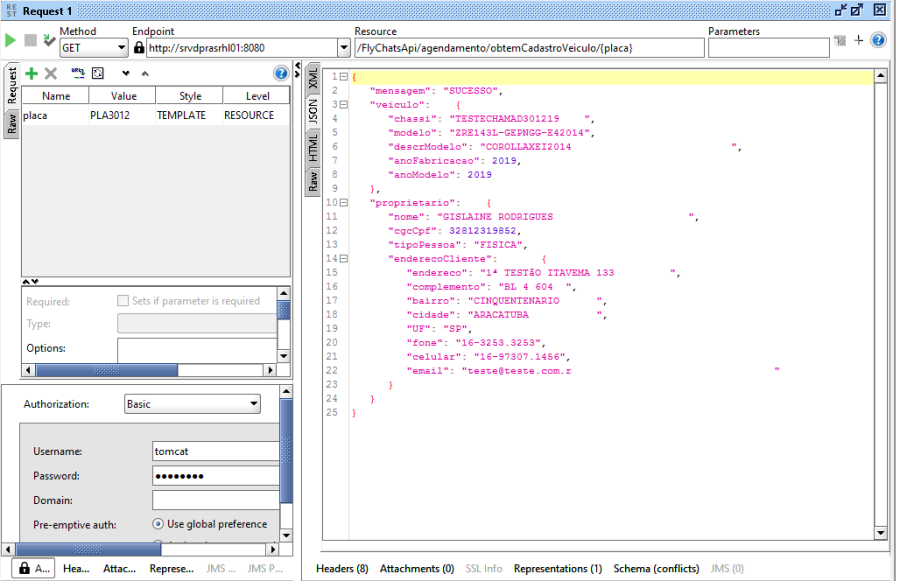
Task: Select the Request side tab
Action: point(11,86)
